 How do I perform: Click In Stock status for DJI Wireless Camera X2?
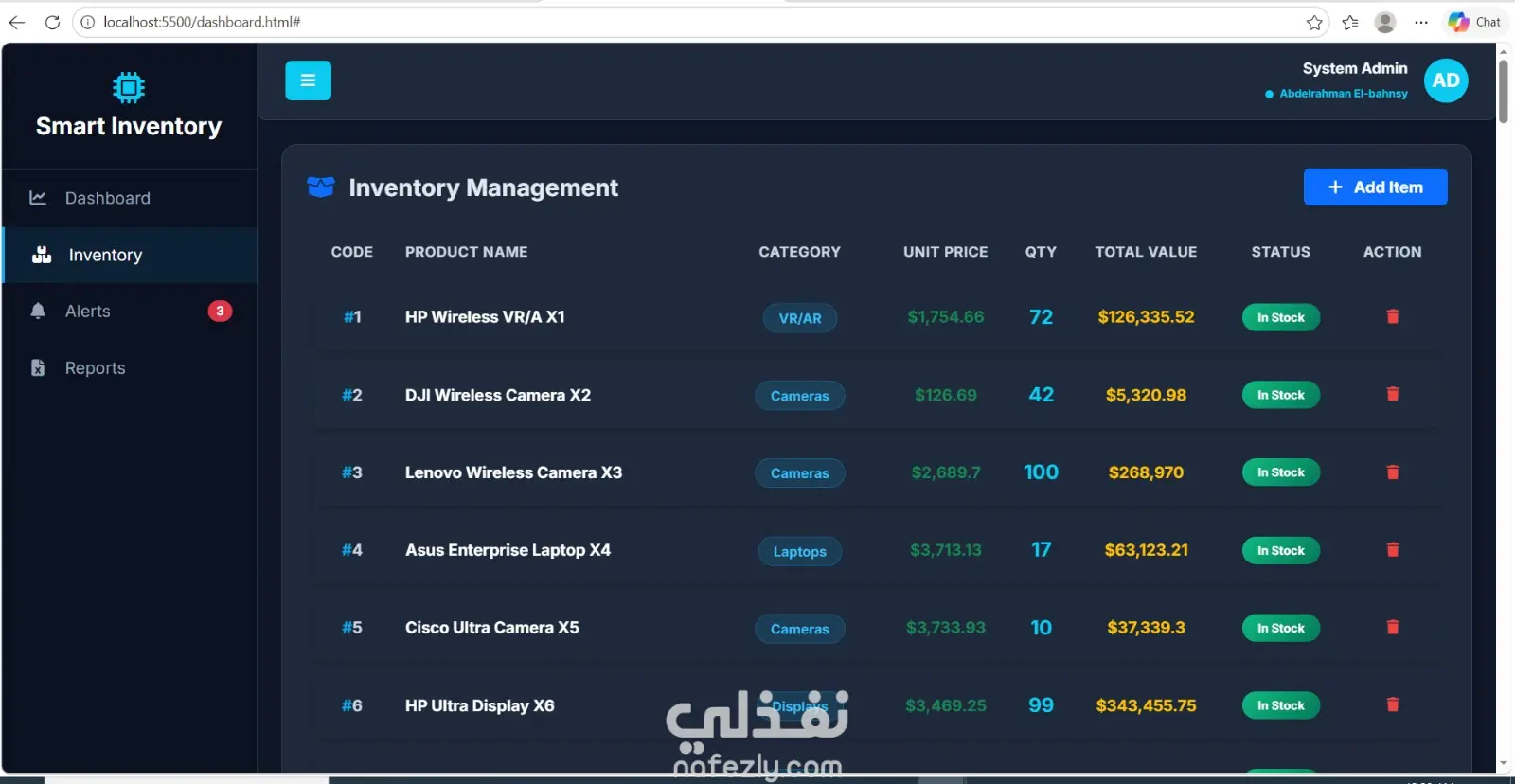(x=1281, y=395)
